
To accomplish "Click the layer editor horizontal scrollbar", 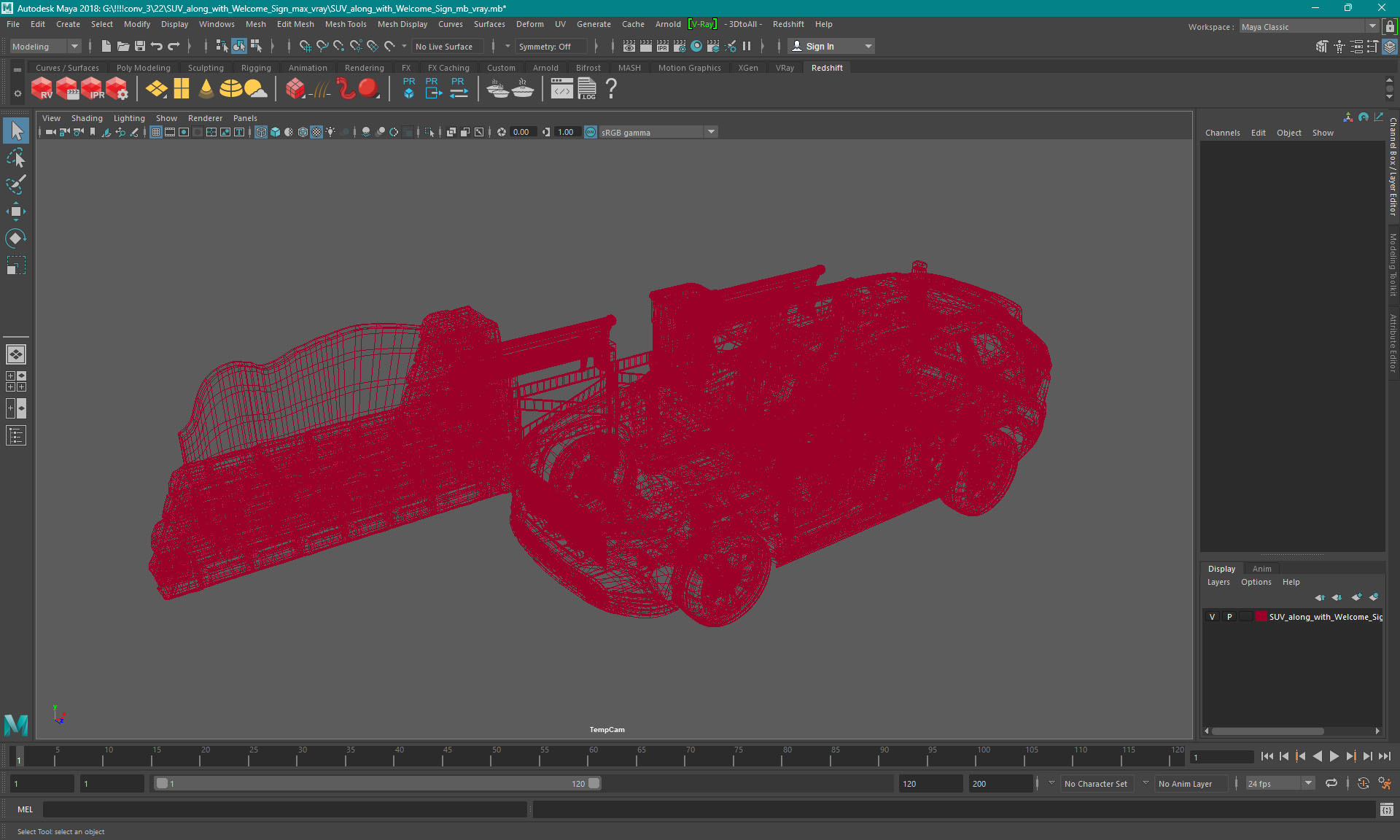I will point(1267,731).
